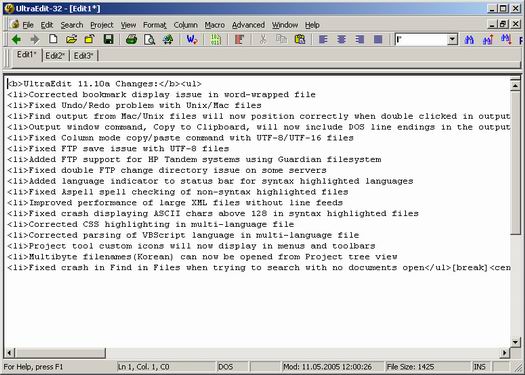This screenshot has height=375, width=525.
Task: Center align text with the toolbar icon
Action: (342, 40)
